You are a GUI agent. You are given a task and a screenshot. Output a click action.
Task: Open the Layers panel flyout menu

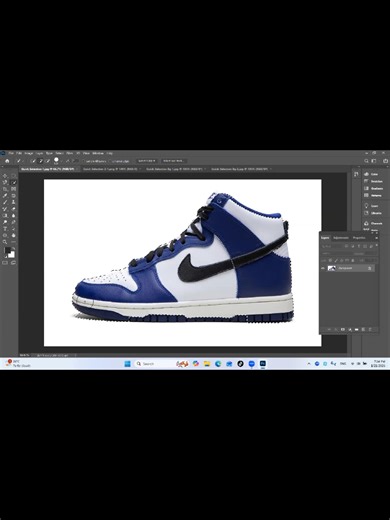[376, 238]
